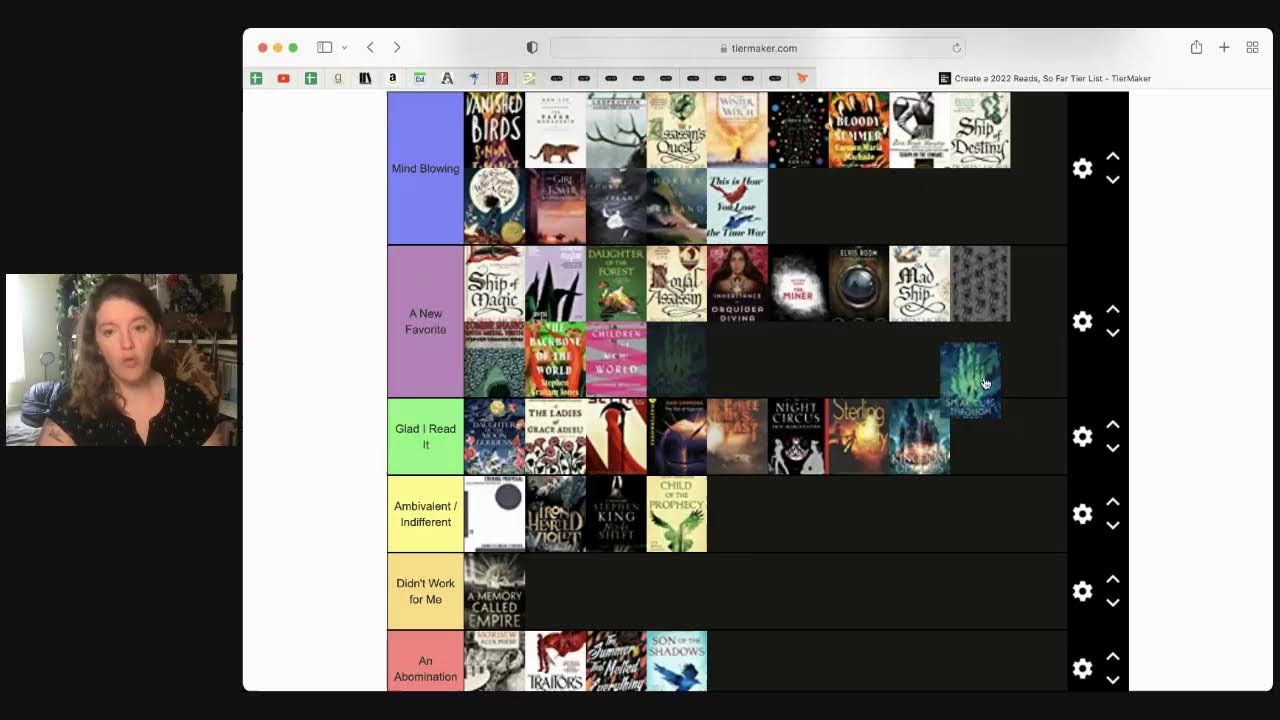Open settings gear for Mind Blowing tier
1280x720 pixels.
[1082, 168]
